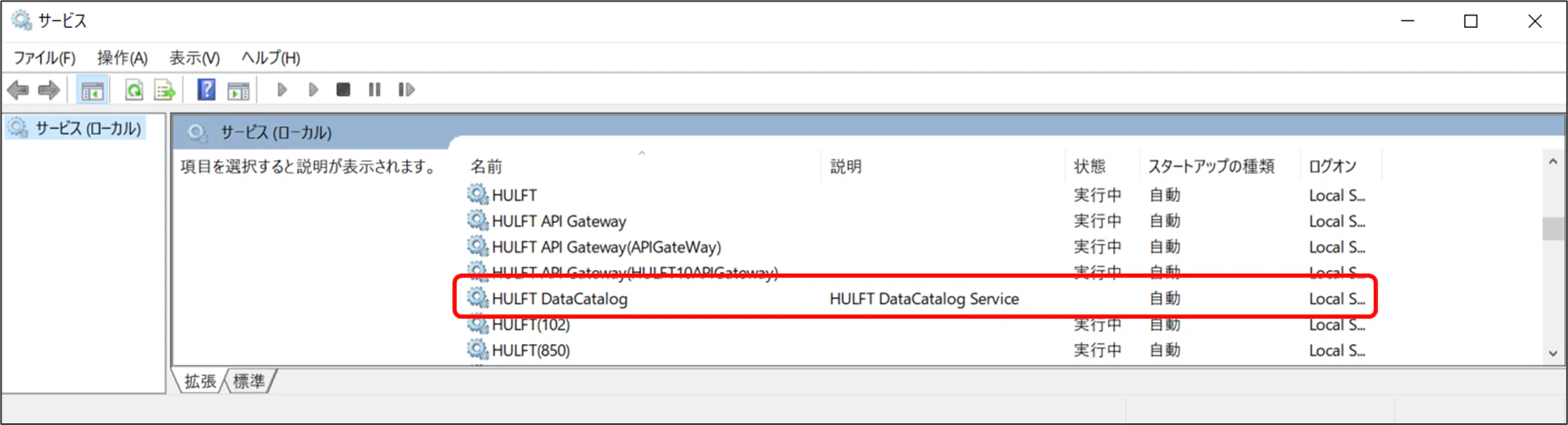1568x425 pixels.
Task: Click the restart service icon
Action: (x=406, y=90)
